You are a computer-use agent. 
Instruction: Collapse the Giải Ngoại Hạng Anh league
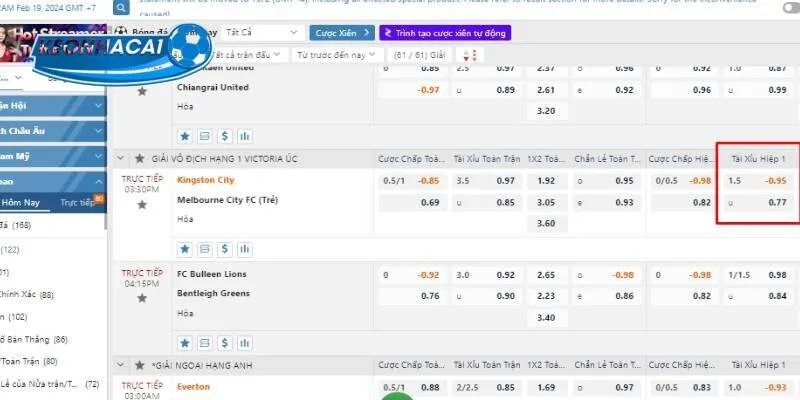(120, 365)
